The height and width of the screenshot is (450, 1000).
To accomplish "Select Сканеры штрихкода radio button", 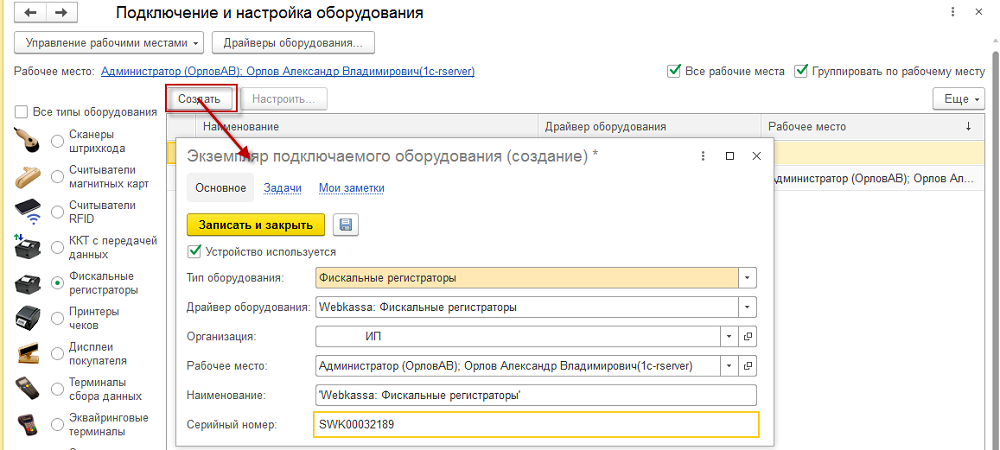I will click(x=57, y=142).
